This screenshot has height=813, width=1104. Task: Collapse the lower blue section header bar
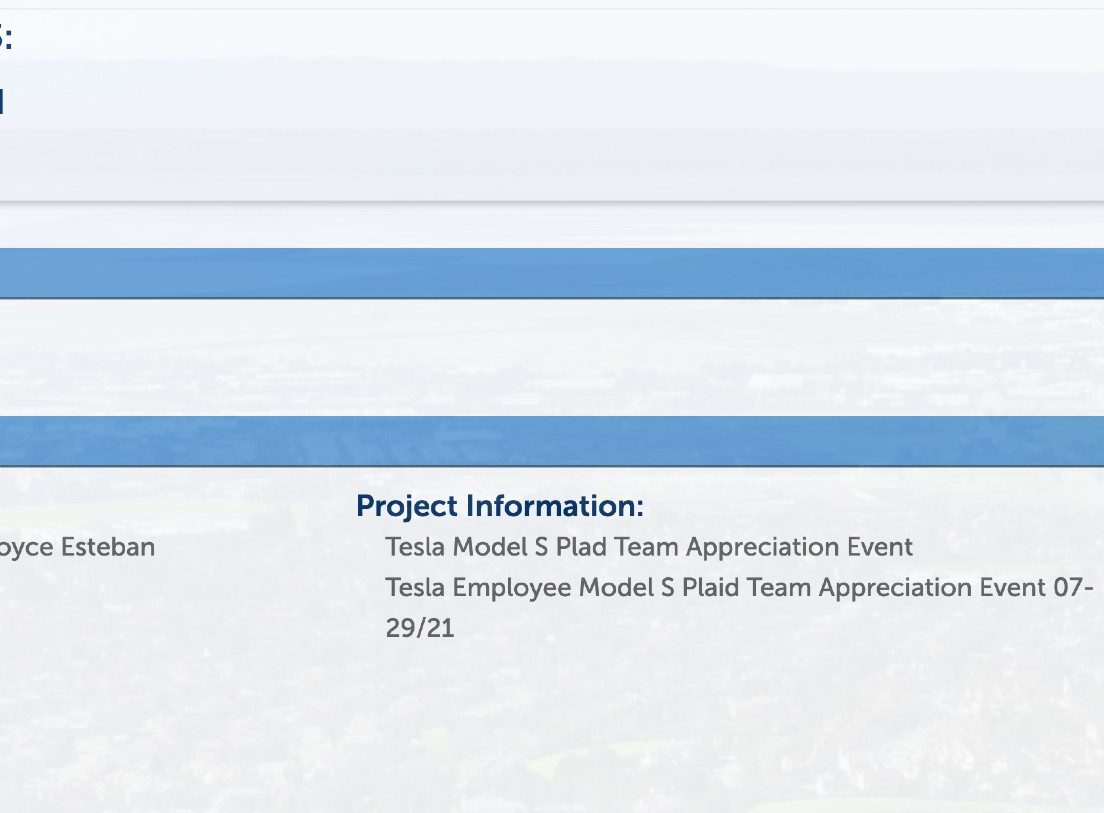click(x=552, y=441)
